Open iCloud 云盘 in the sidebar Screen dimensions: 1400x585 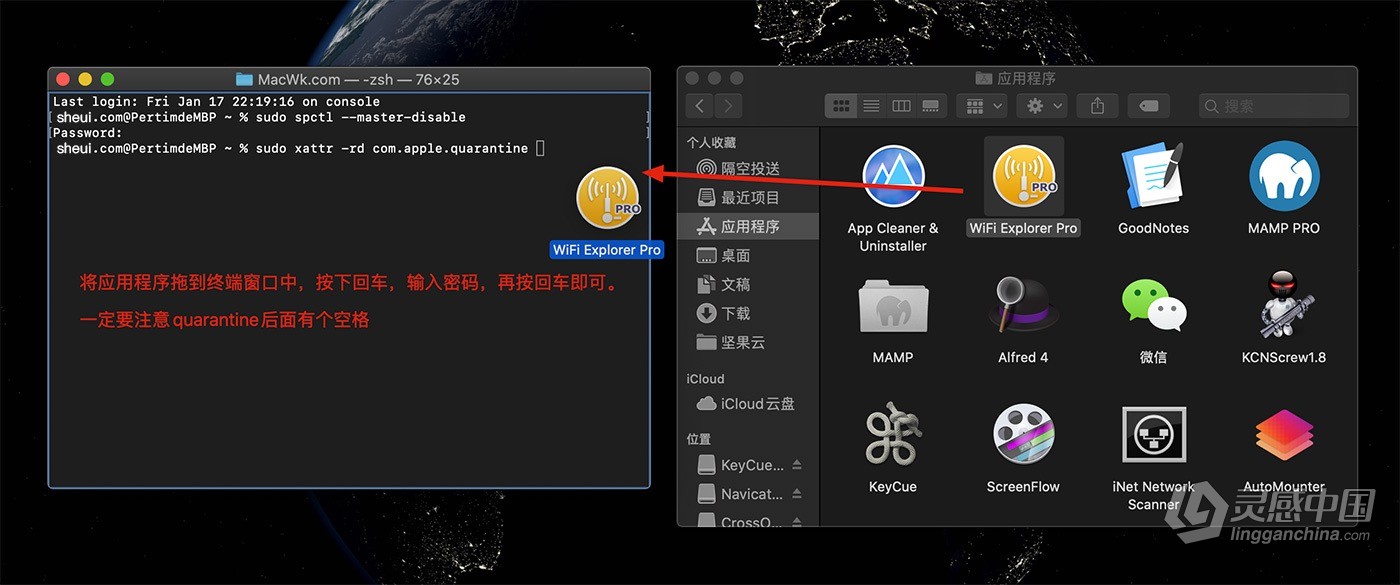coord(747,404)
